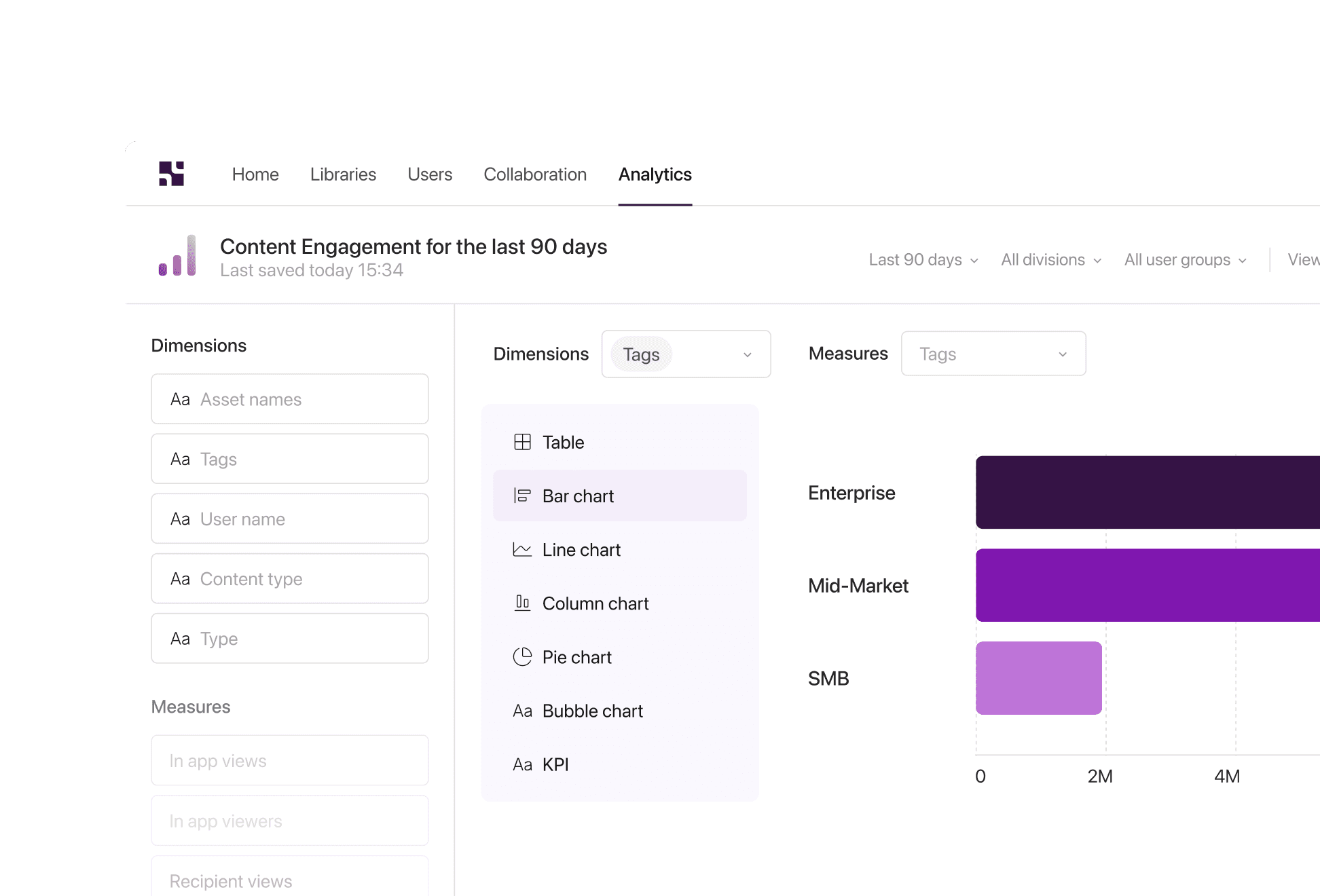1320x896 pixels.
Task: Go to the Home tab
Action: point(255,174)
